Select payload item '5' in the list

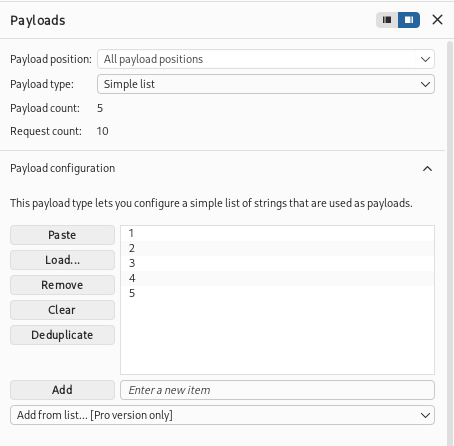tap(277, 293)
